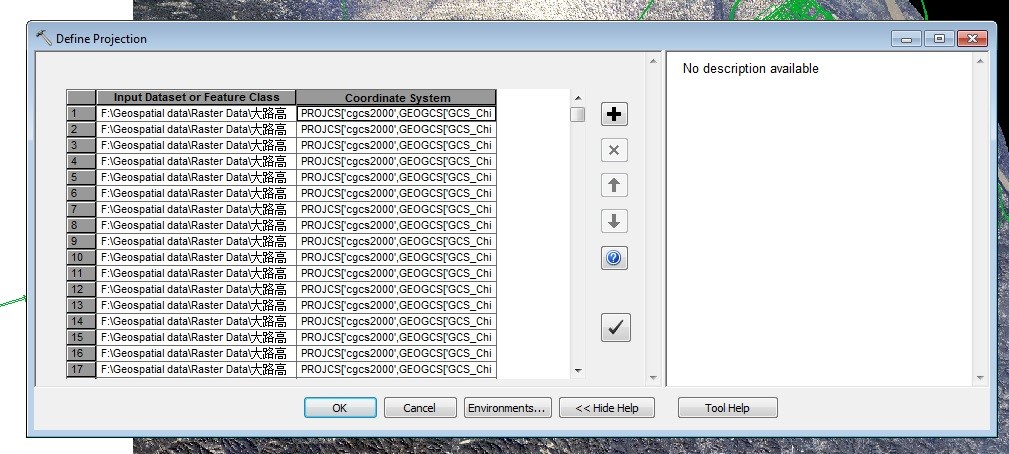1009x454 pixels.
Task: Click the input dataset cell in row 15
Action: [x=196, y=337]
